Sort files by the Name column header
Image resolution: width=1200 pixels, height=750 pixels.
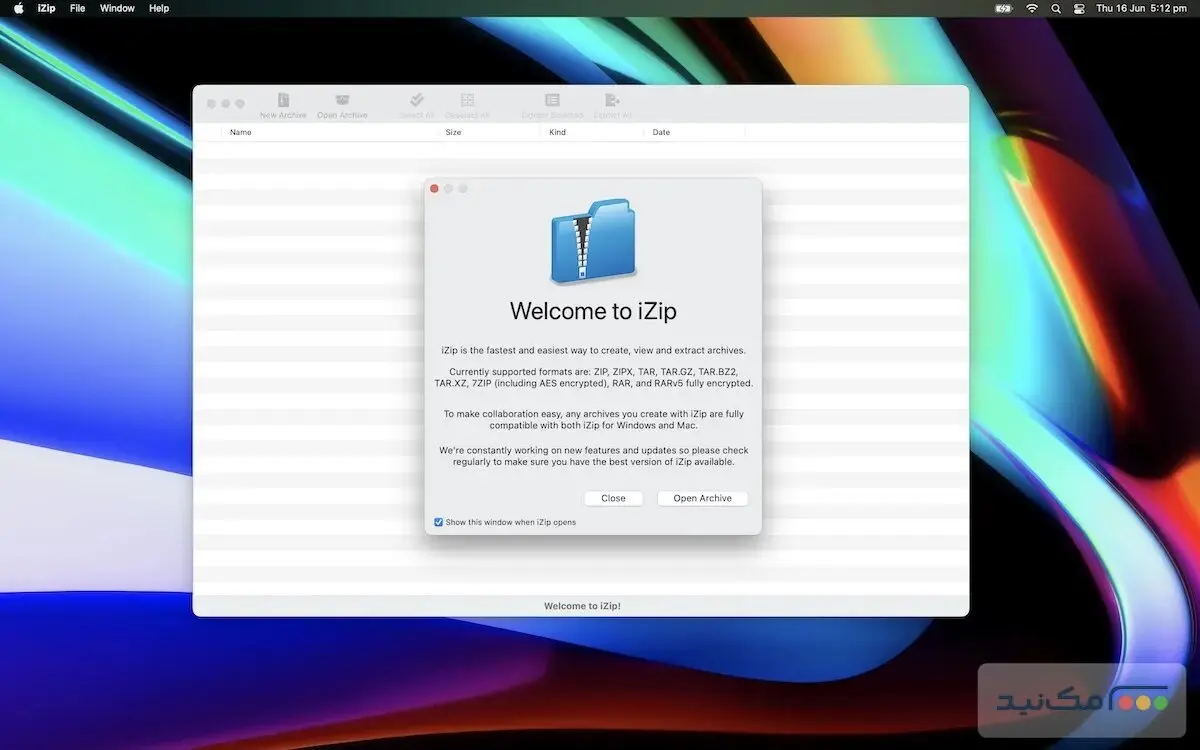coord(241,131)
